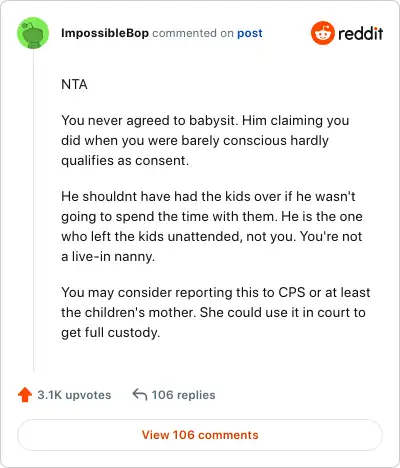Click the "get full custody." line

(111, 333)
